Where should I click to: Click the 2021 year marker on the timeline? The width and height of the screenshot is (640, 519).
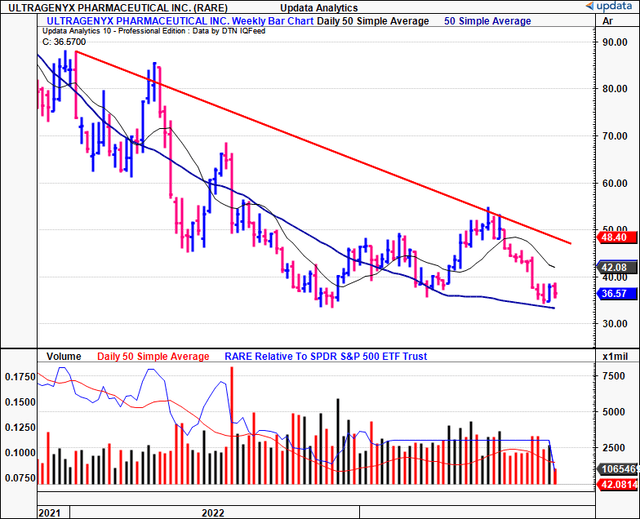click(49, 513)
